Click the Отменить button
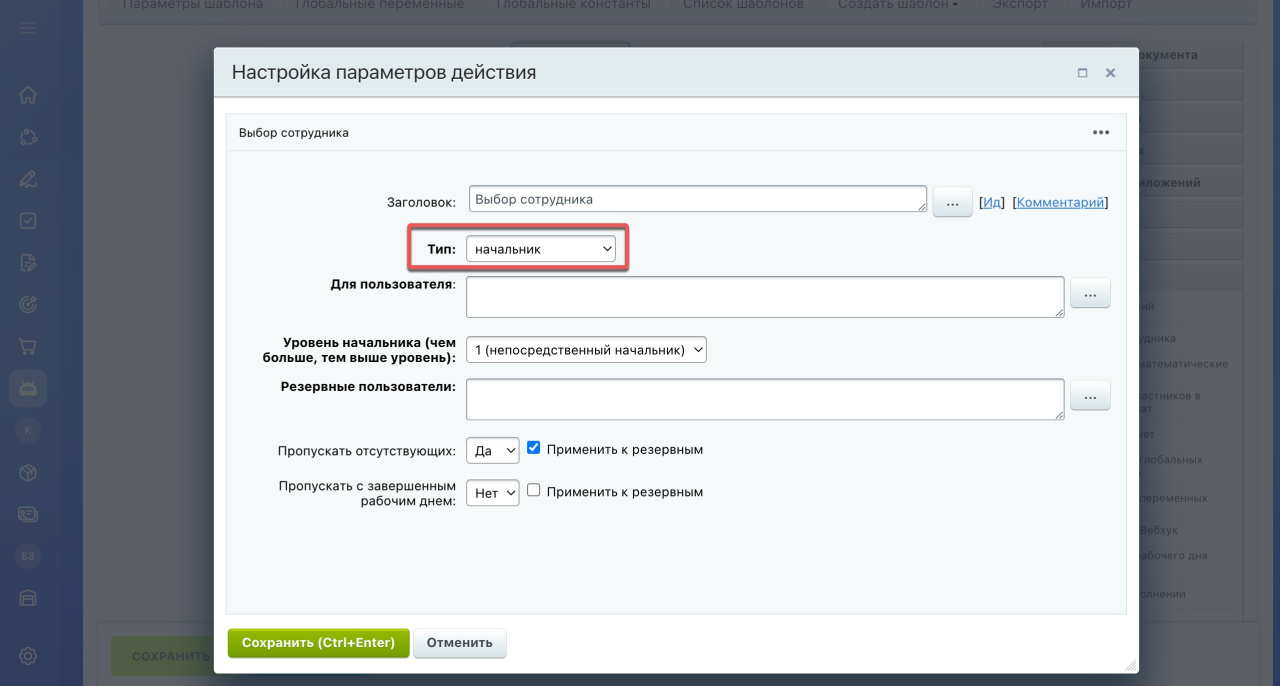The image size is (1280, 686). point(460,642)
